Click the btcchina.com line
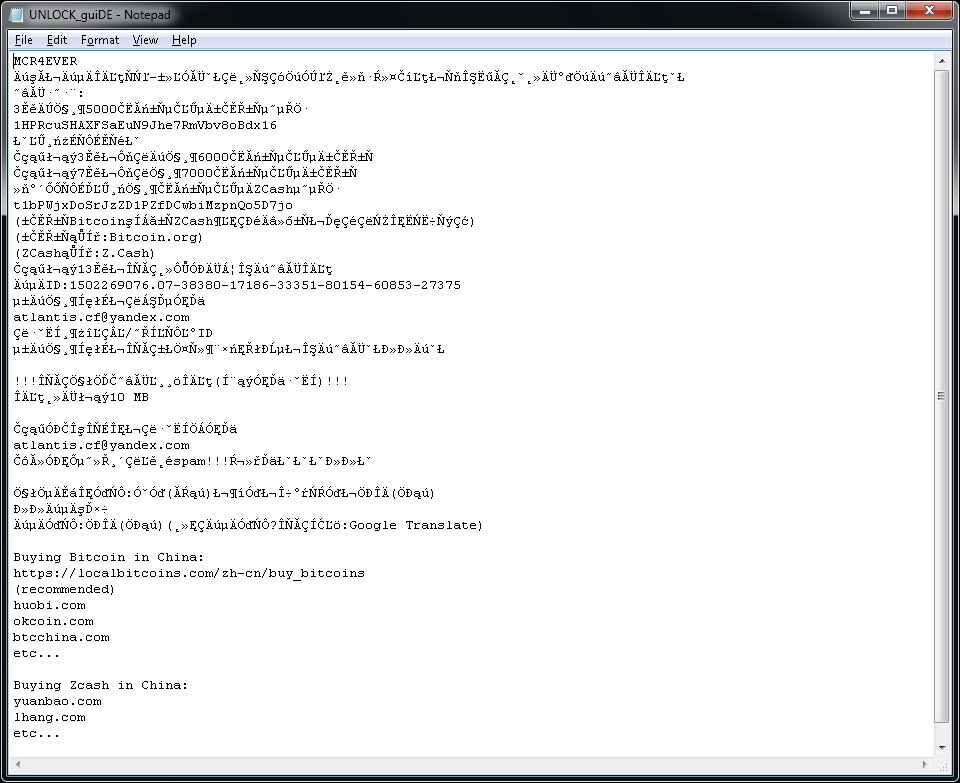The image size is (960, 783). pos(61,637)
